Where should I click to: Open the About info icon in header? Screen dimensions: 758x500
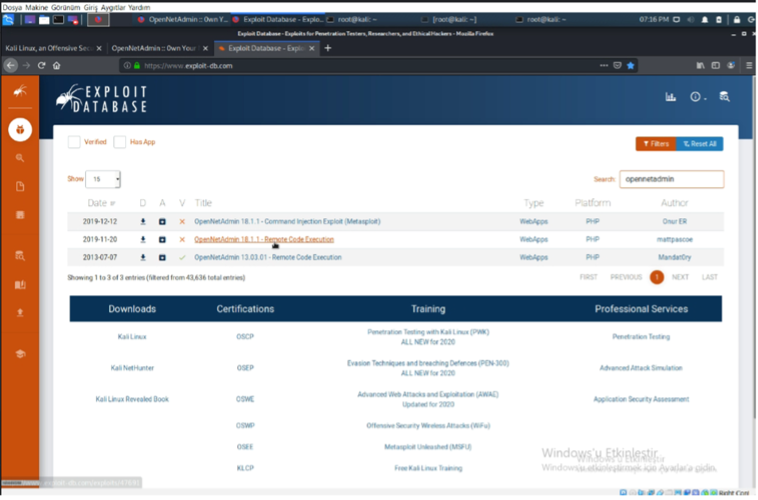click(x=697, y=97)
